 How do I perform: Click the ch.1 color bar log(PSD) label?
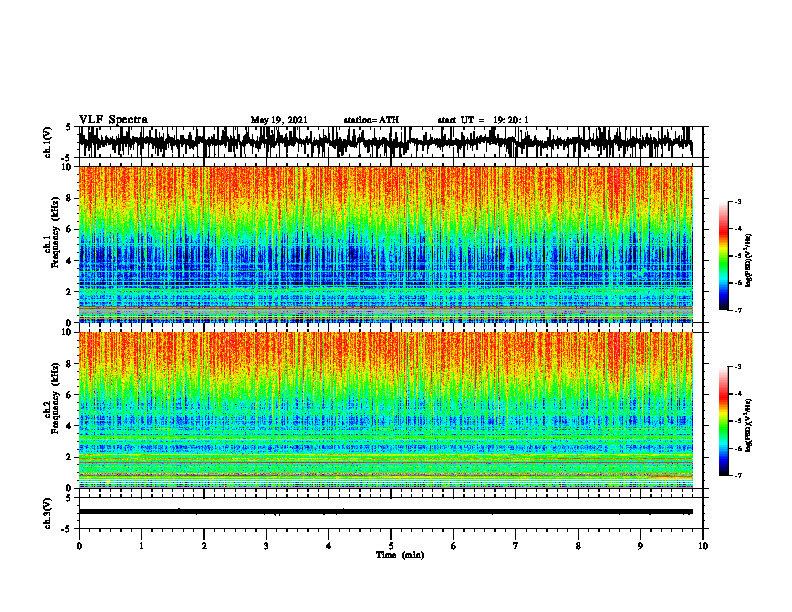coord(748,261)
